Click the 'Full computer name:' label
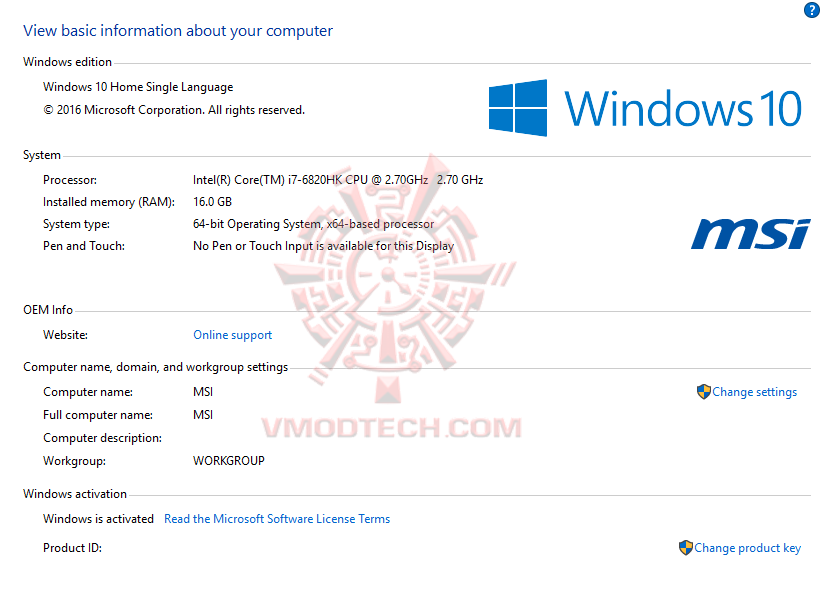 tap(98, 415)
